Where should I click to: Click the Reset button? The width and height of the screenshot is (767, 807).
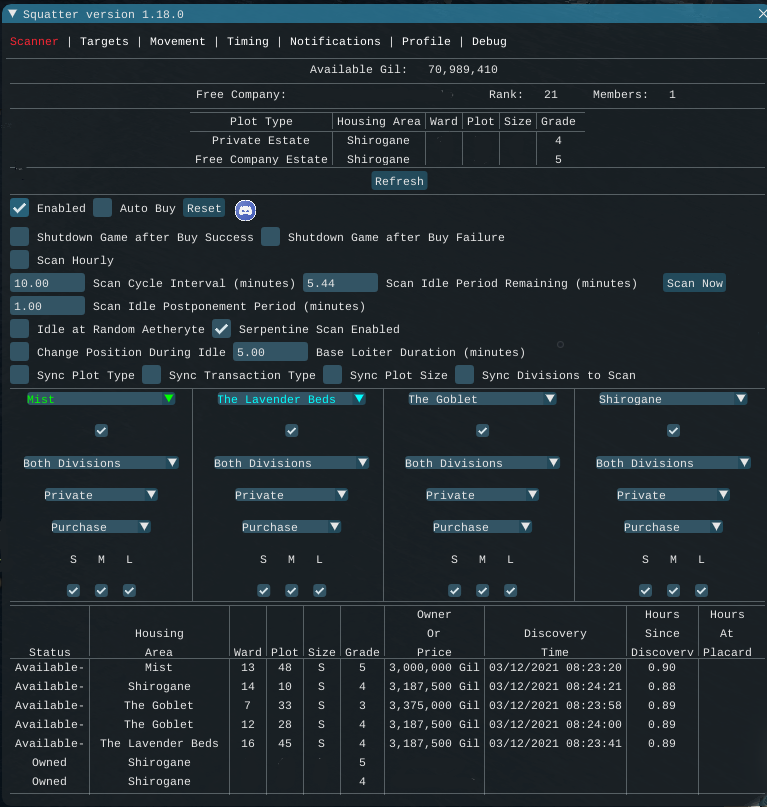[204, 209]
